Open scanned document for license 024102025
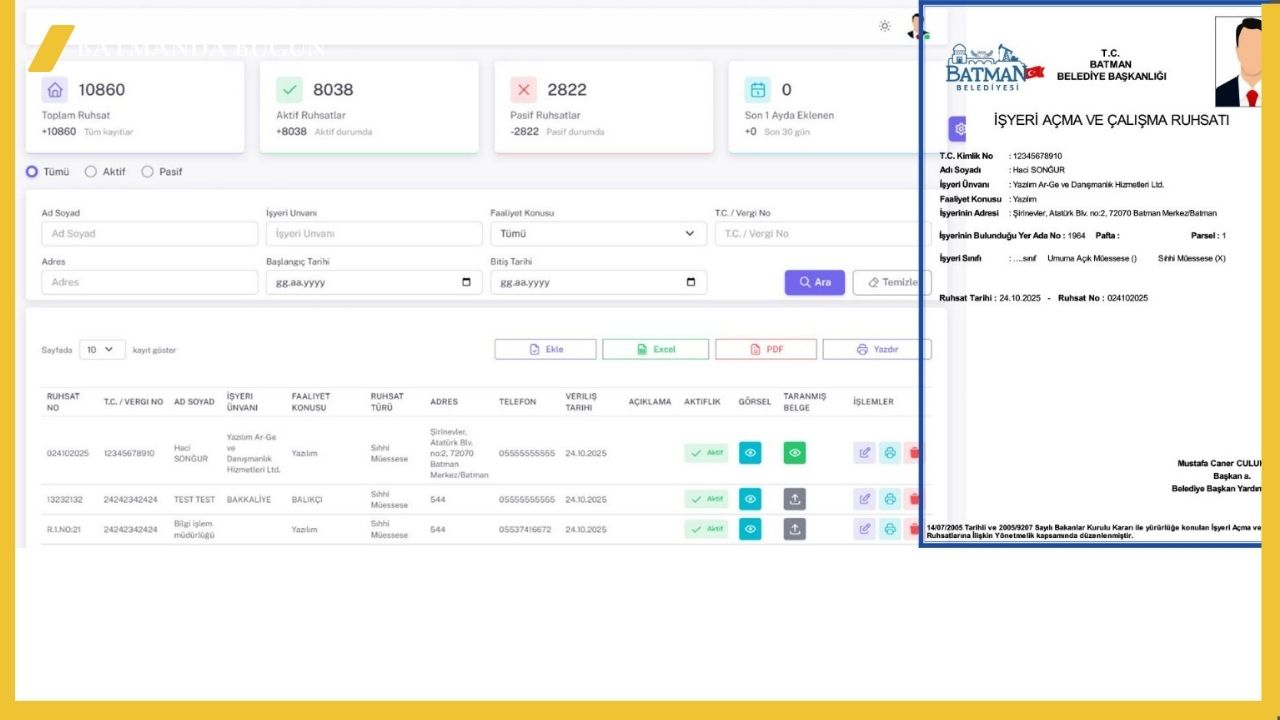The height and width of the screenshot is (720, 1280). coord(794,453)
